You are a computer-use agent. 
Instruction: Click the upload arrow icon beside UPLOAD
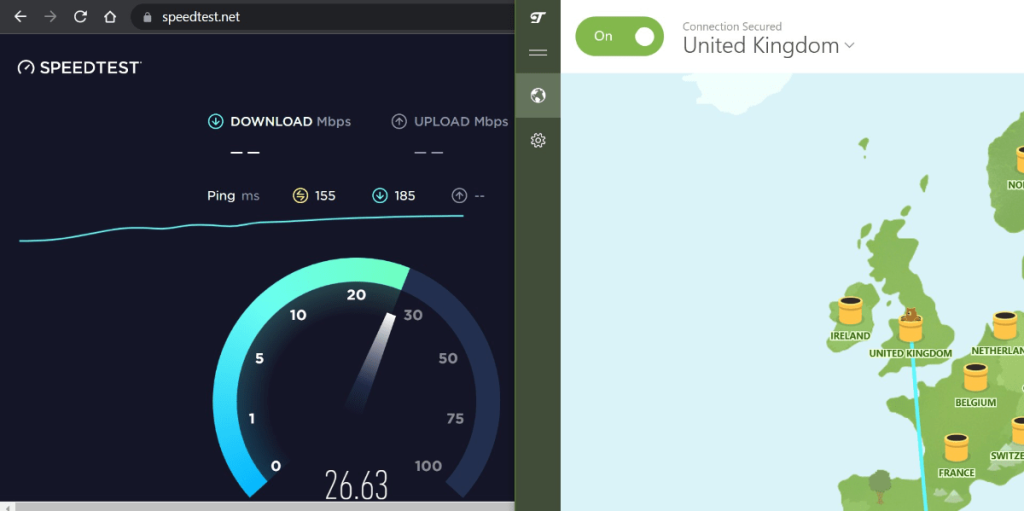pyautogui.click(x=399, y=122)
